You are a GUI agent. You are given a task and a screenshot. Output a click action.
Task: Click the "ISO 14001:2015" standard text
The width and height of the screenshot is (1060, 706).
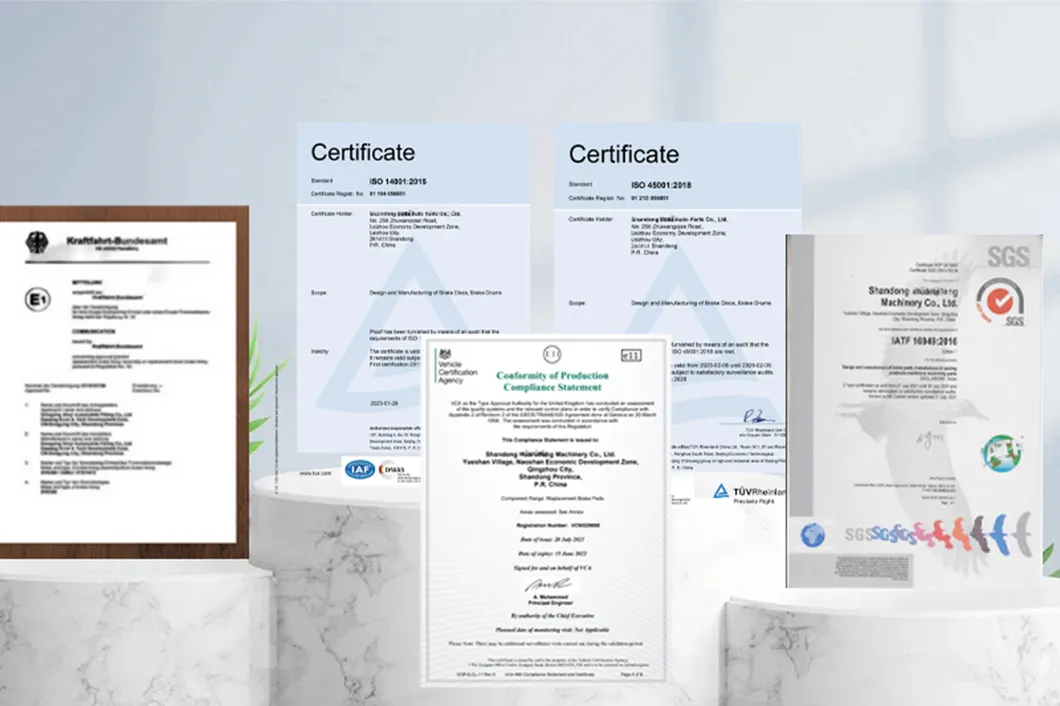coord(398,181)
